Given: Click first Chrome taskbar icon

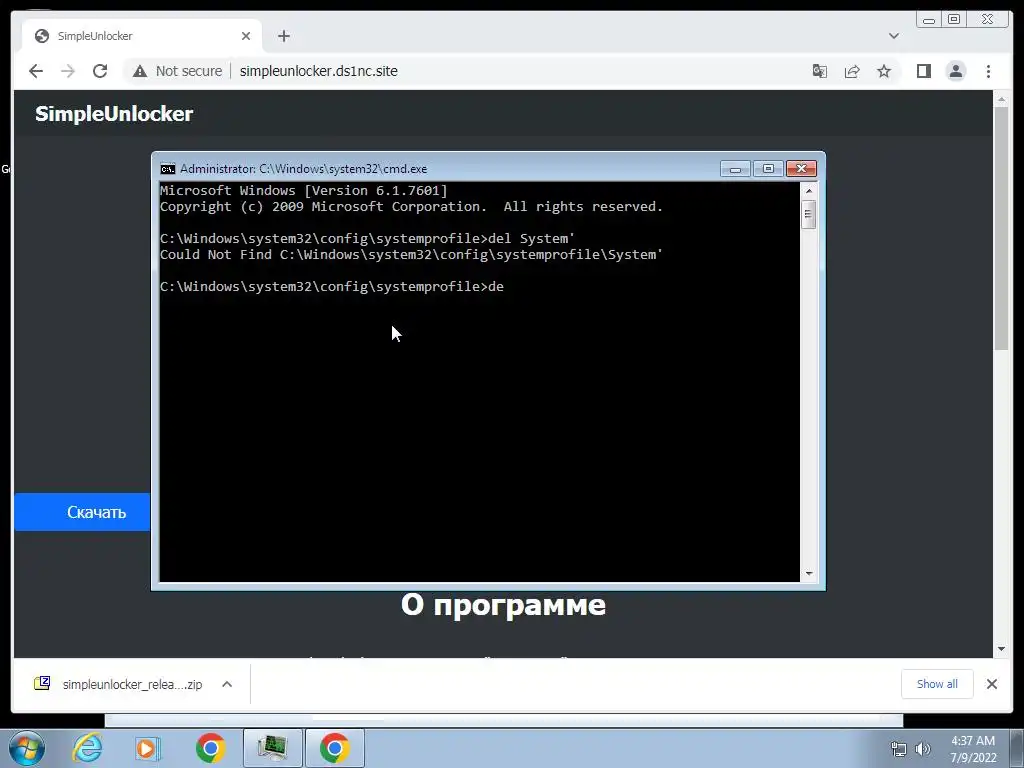Looking at the screenshot, I should (210, 748).
